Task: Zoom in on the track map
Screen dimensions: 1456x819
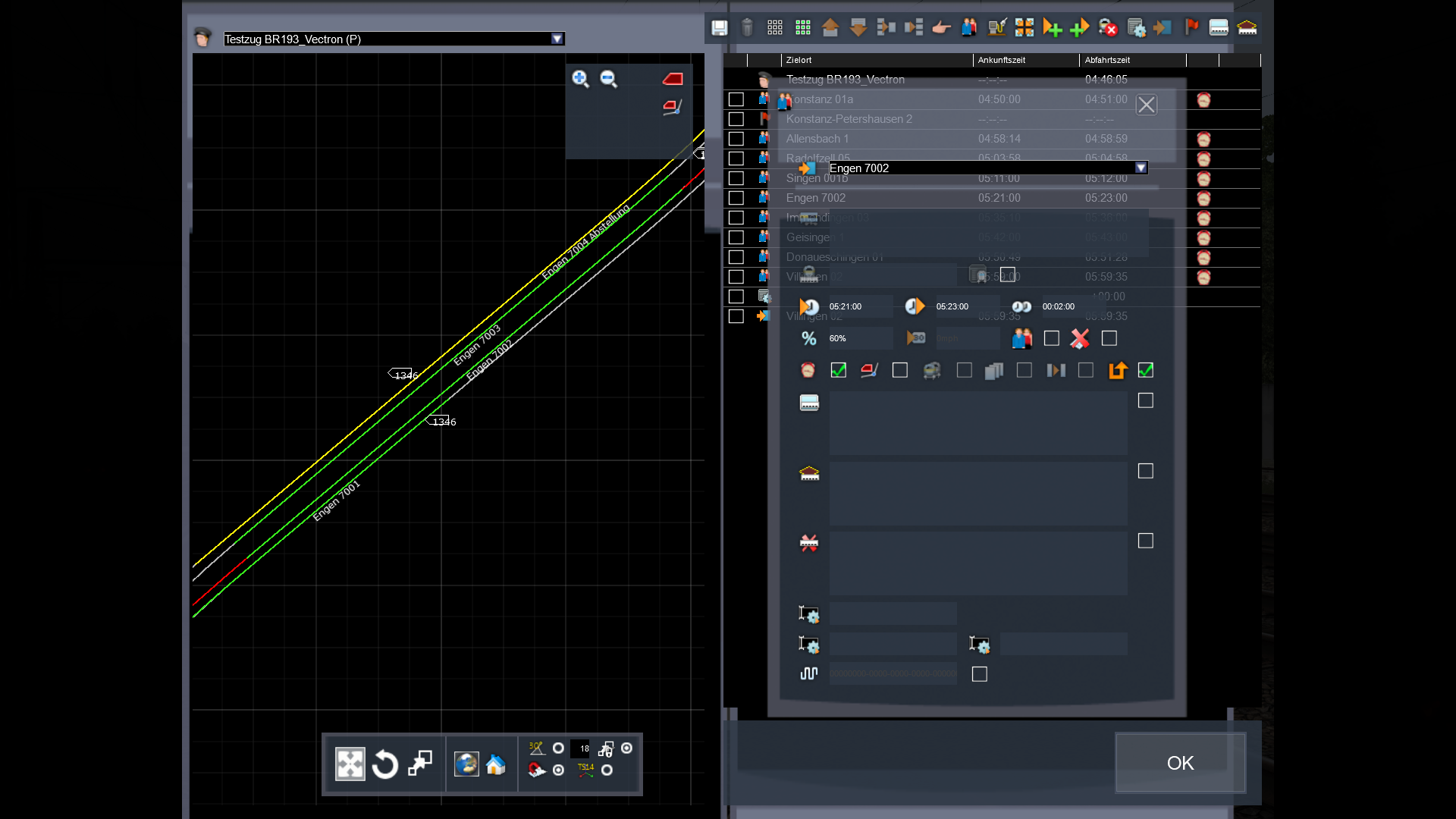Action: [580, 79]
